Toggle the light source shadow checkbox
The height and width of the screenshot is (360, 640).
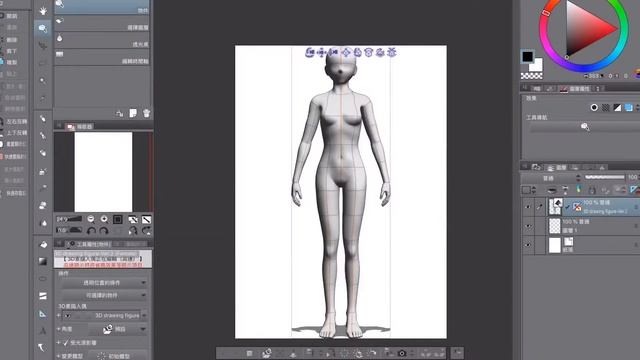tap(66, 343)
